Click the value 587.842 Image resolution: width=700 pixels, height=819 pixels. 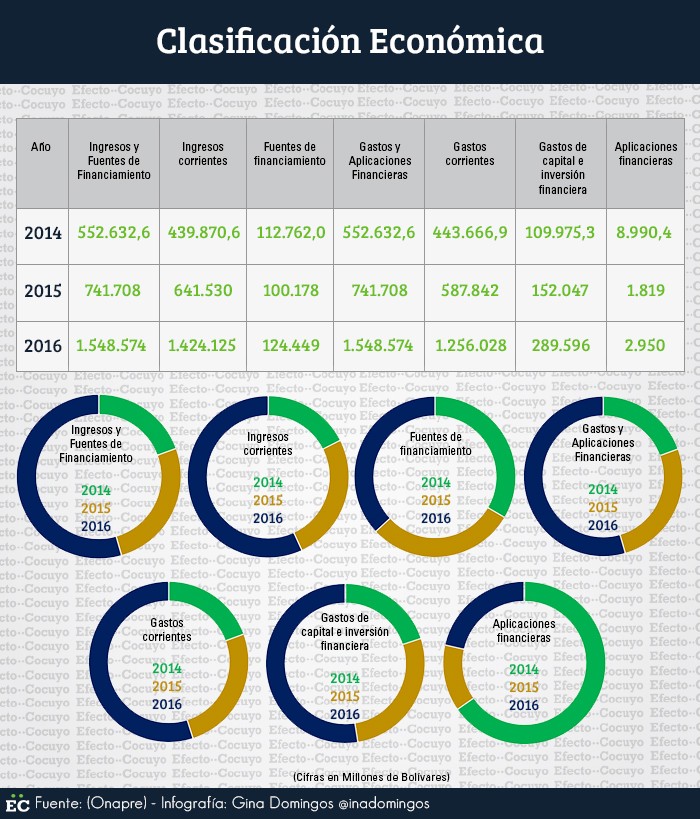[470, 290]
